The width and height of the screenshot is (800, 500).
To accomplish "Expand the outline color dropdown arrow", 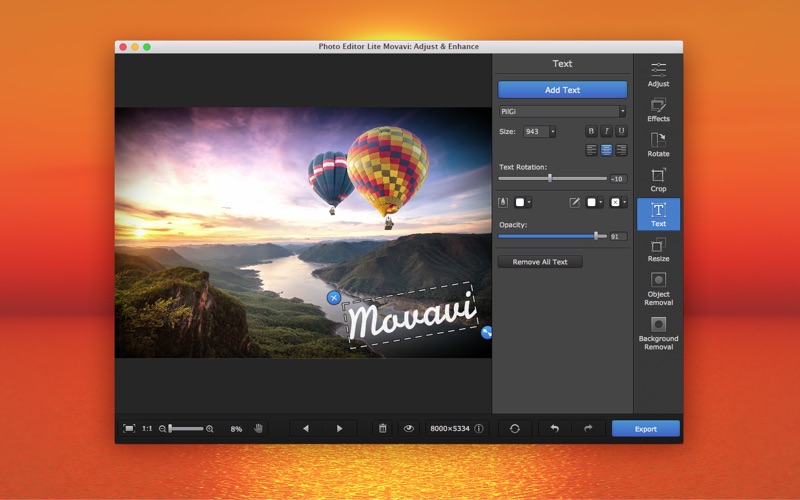I will [601, 203].
